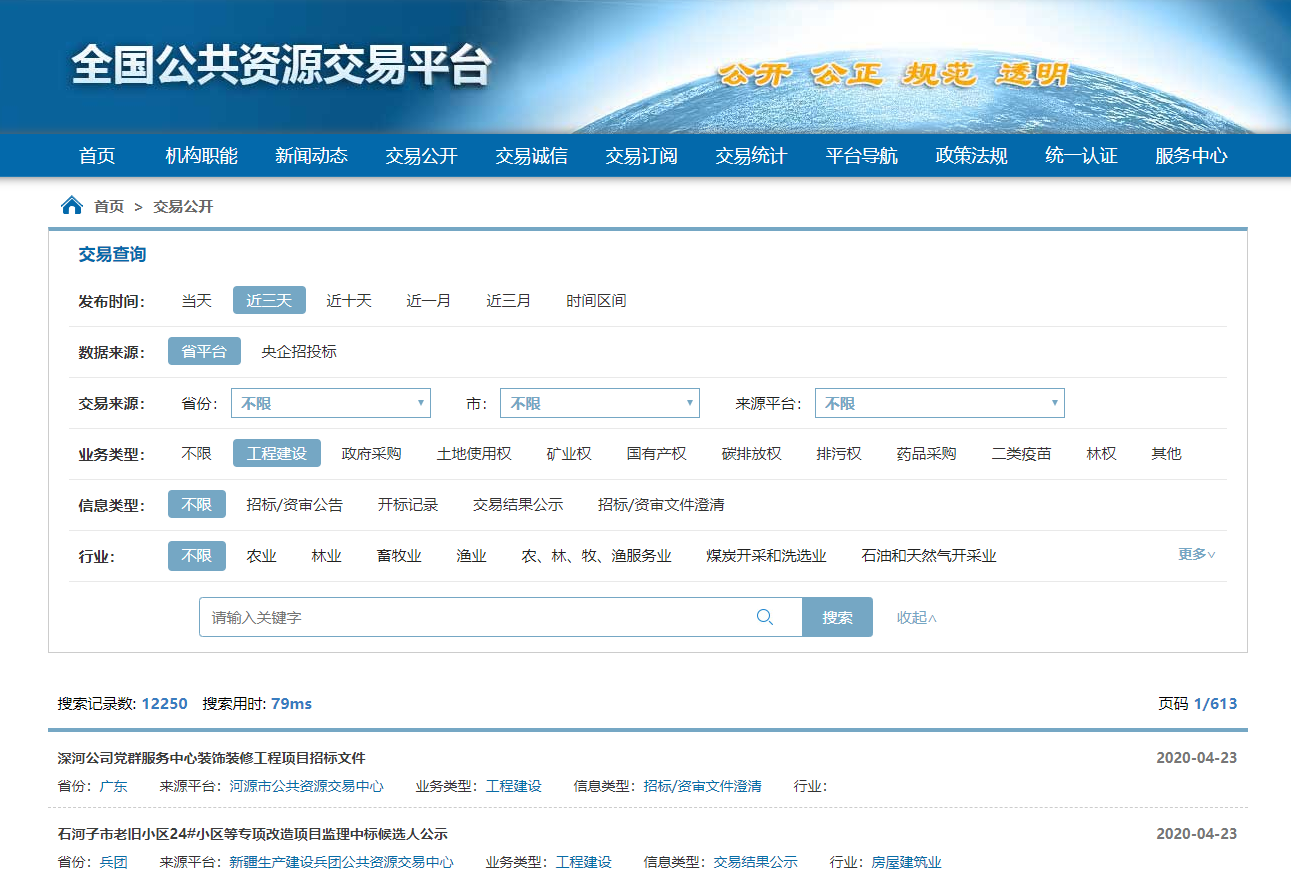Select 矿业权 business type
Screen dimensions: 1291x883
click(569, 454)
